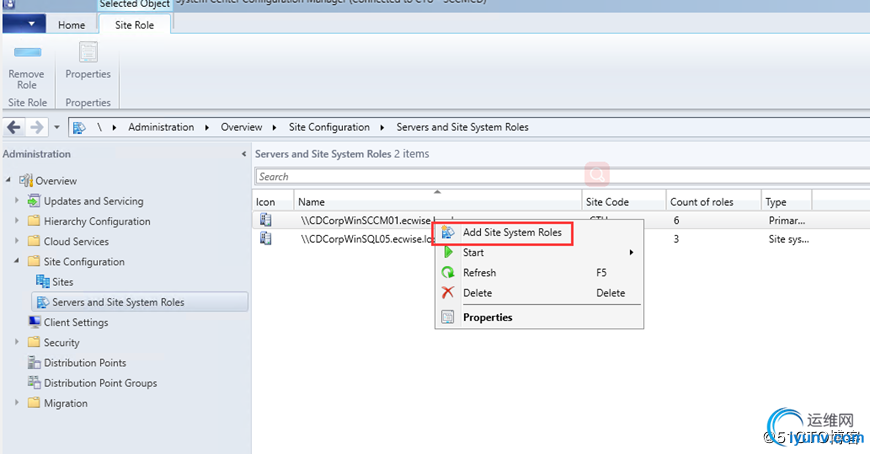Open the Start submenu arrow

[x=631, y=253]
